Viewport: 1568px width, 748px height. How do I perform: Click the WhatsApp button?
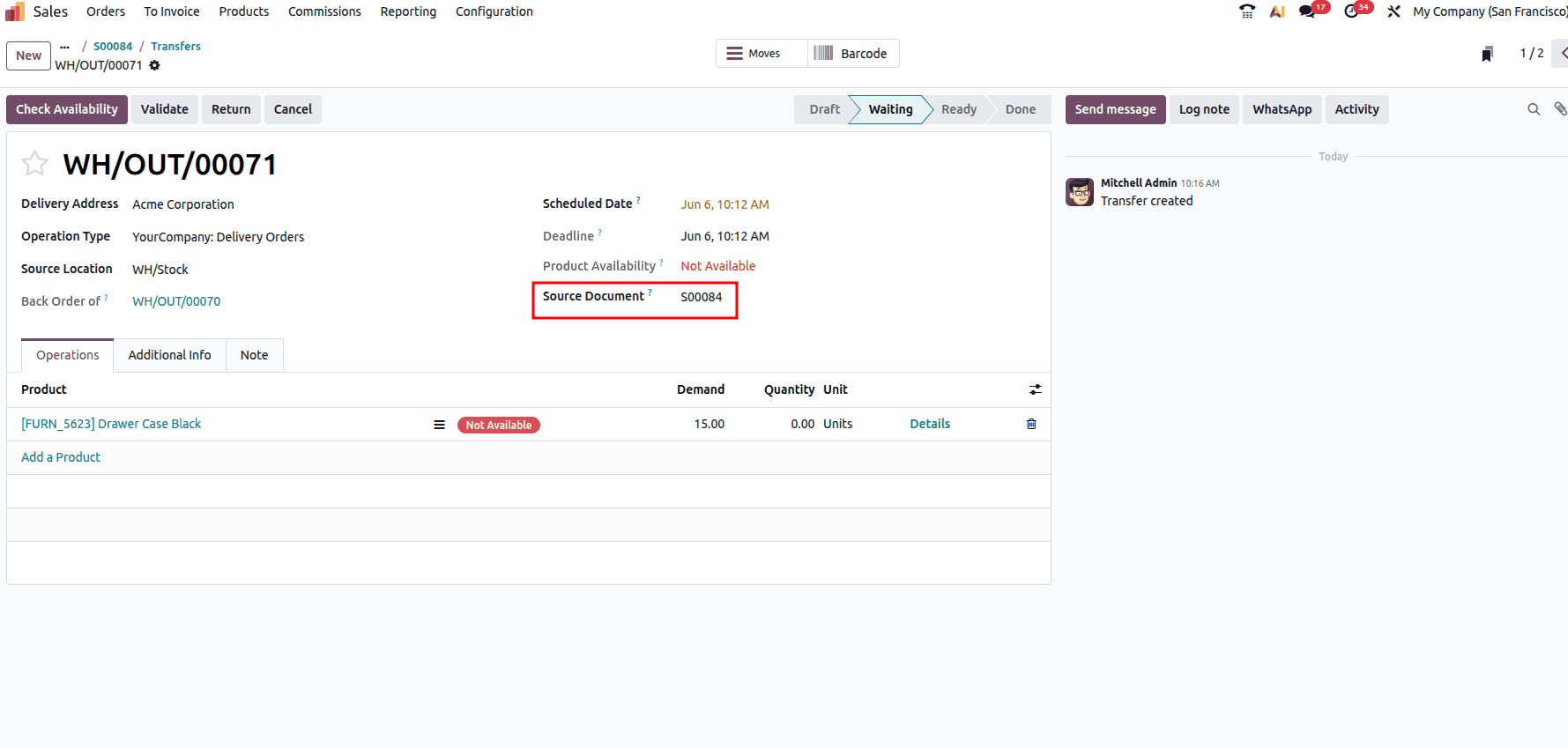pyautogui.click(x=1282, y=109)
